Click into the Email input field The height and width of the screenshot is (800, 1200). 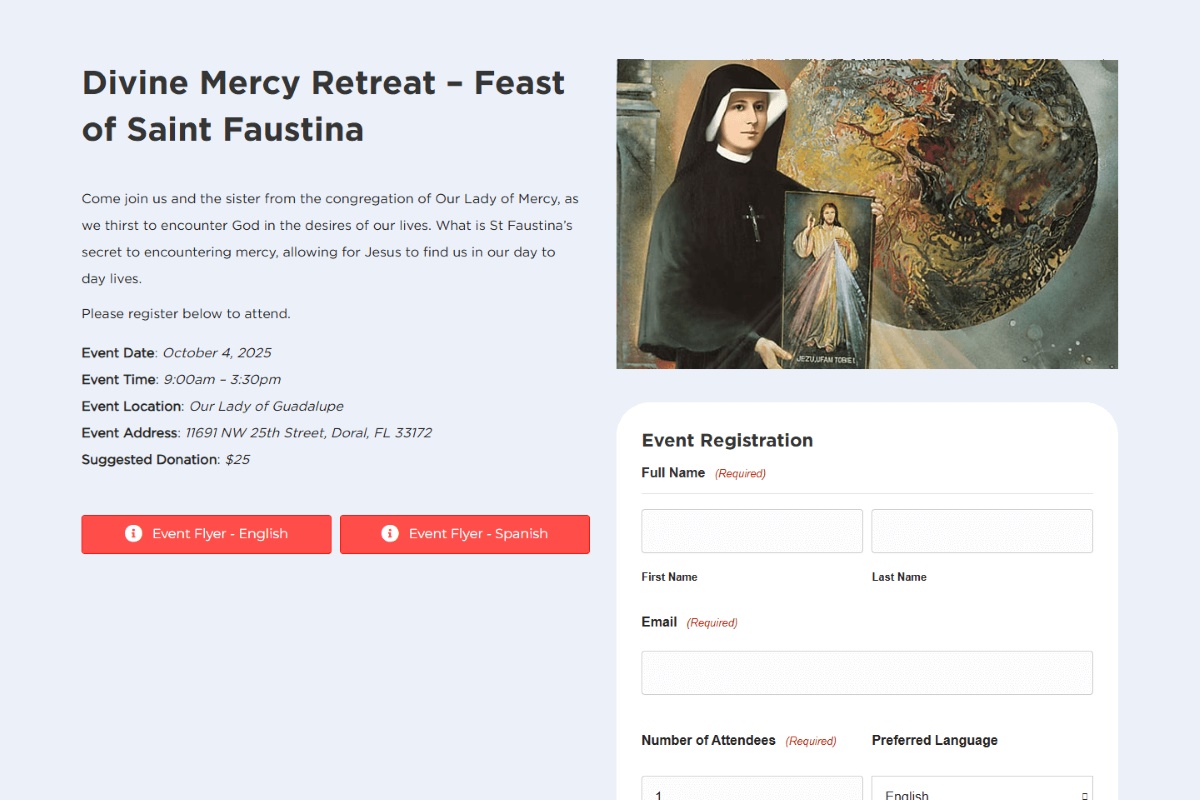[867, 673]
